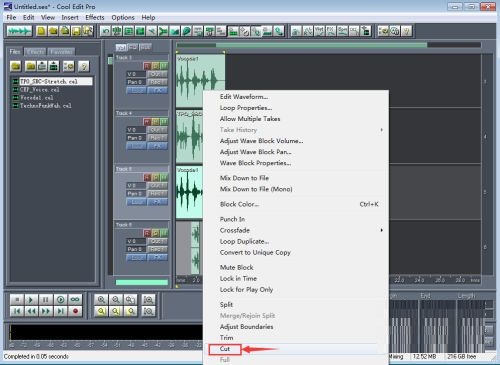Click the rewind double-arrow button
Viewport: 500px width, 365px height.
tap(31, 311)
